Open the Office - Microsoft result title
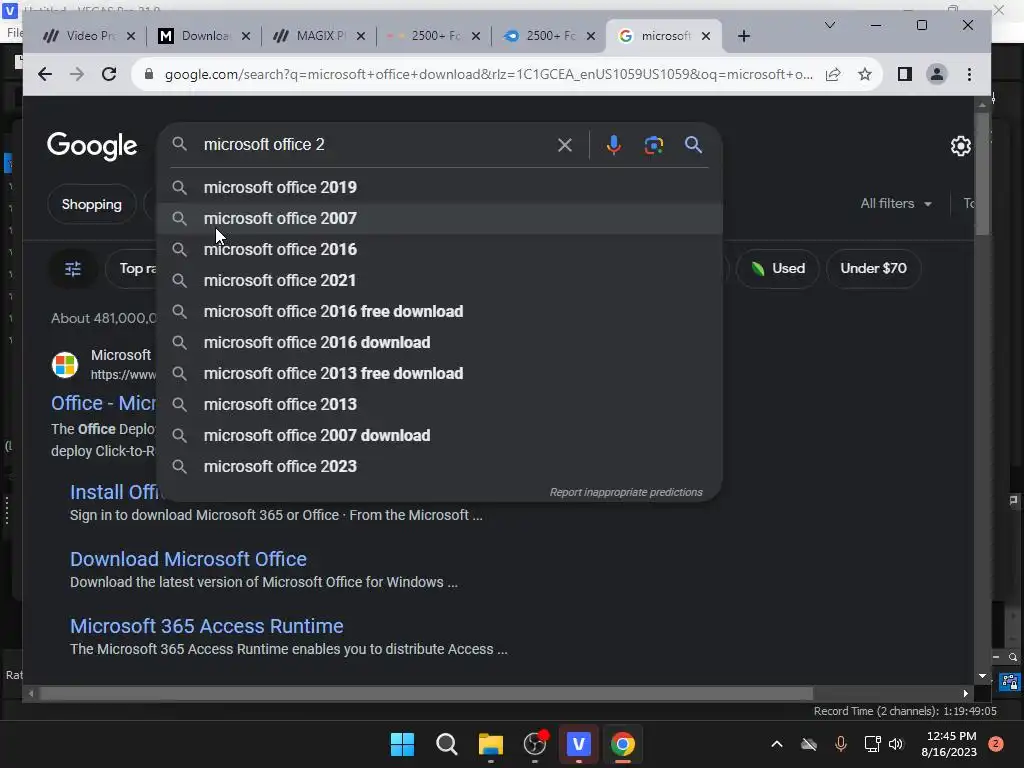 tap(103, 404)
